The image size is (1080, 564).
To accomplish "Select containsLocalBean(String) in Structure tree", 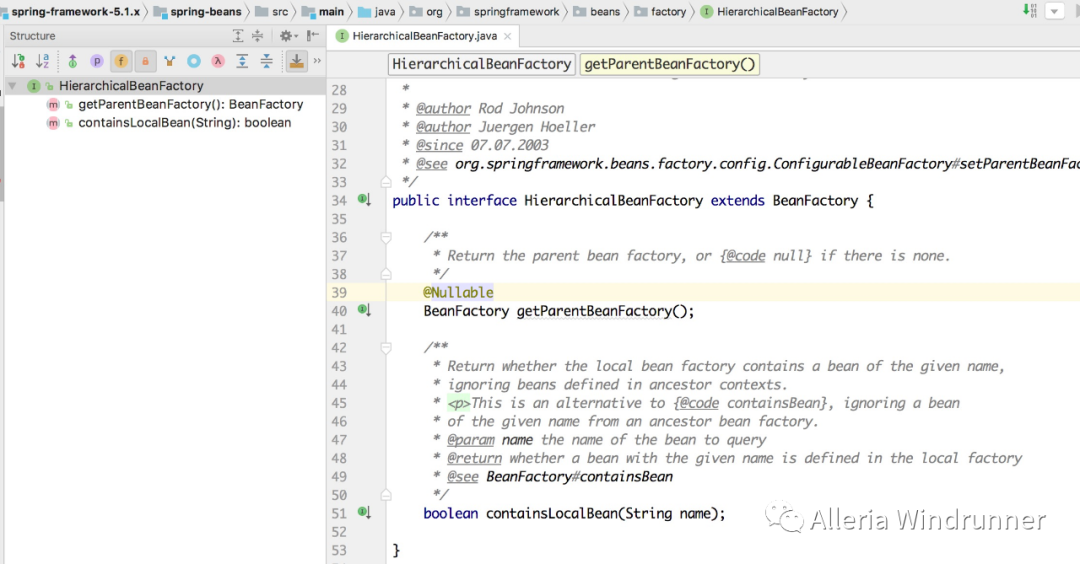I will 184,123.
